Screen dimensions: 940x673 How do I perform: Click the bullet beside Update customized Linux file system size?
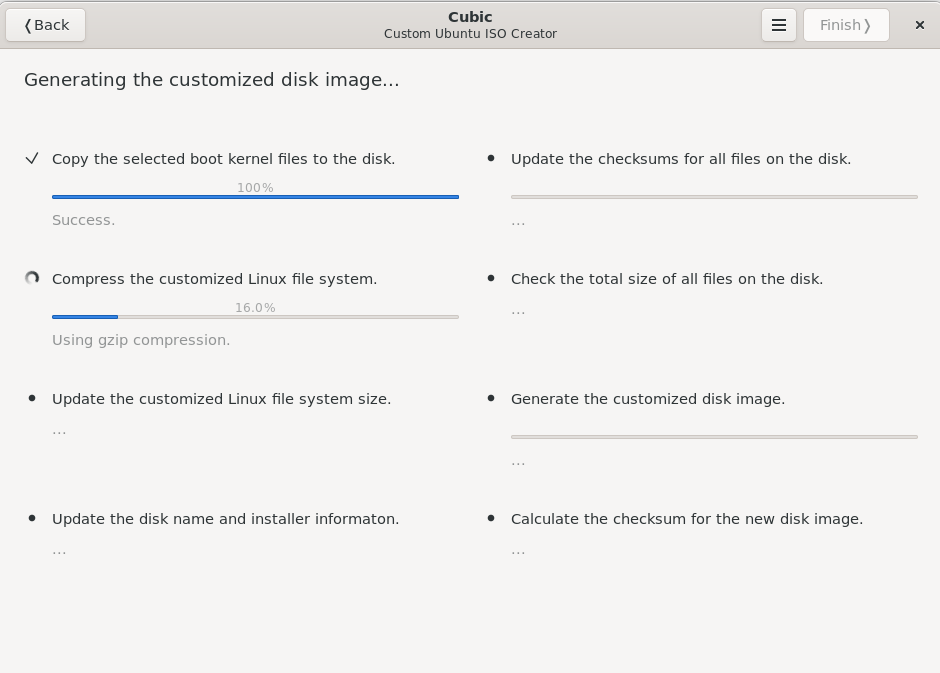[32, 399]
